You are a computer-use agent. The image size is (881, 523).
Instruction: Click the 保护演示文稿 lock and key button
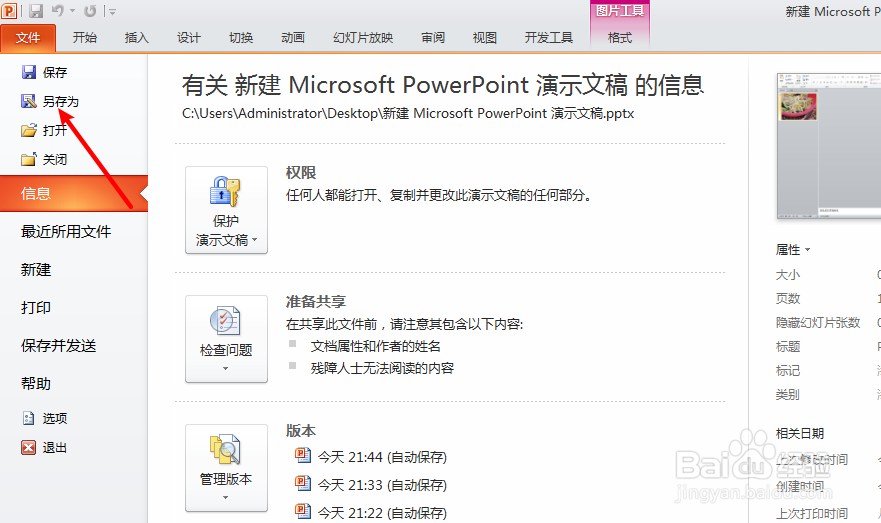(226, 210)
